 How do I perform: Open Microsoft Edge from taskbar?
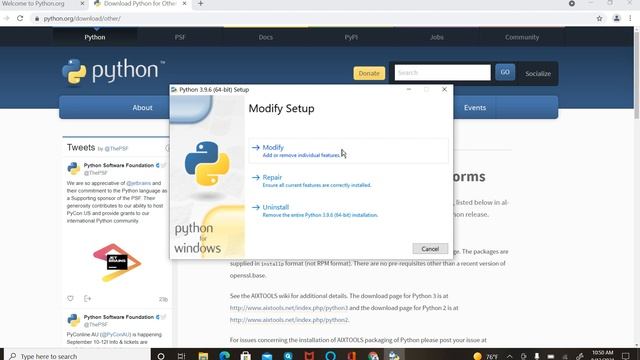click(224, 356)
